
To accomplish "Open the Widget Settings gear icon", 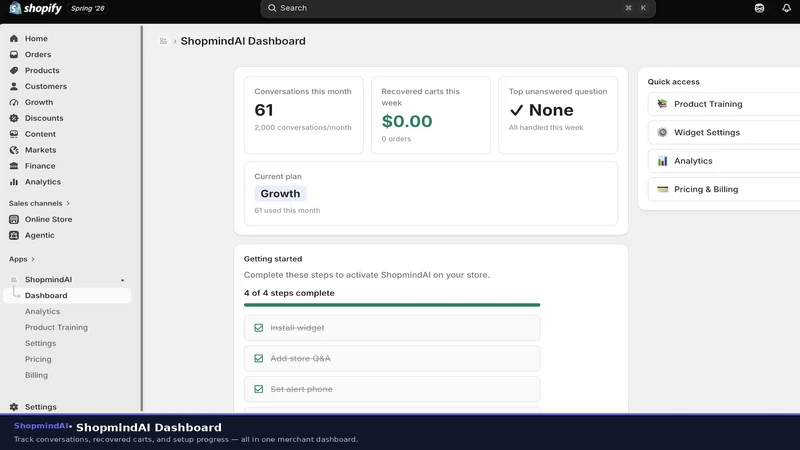I will click(x=662, y=132).
